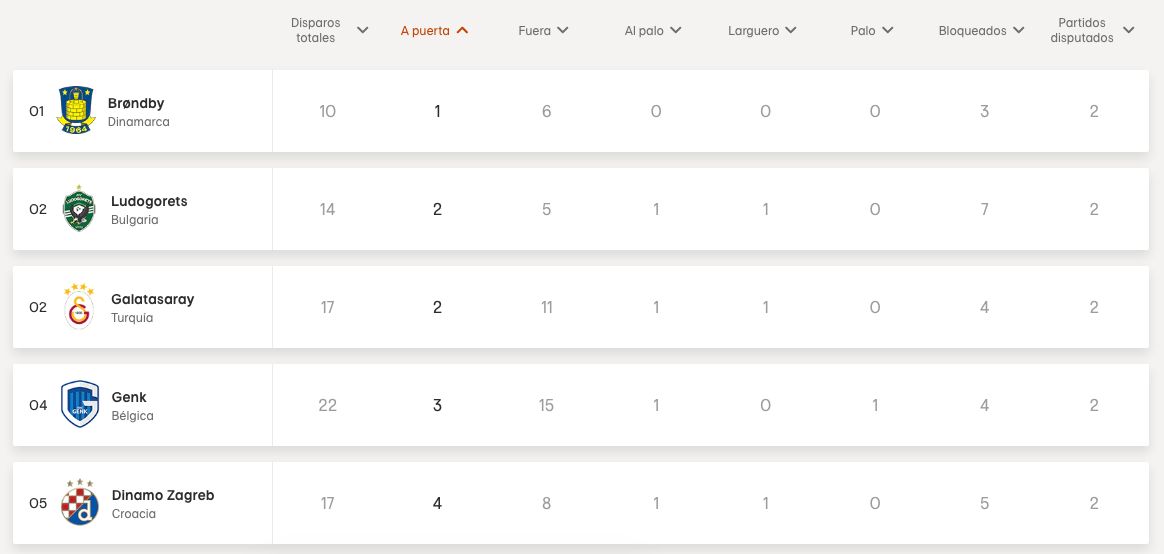This screenshot has height=554, width=1164.
Task: Open the Galatasaray team name link
Action: pyautogui.click(x=152, y=299)
